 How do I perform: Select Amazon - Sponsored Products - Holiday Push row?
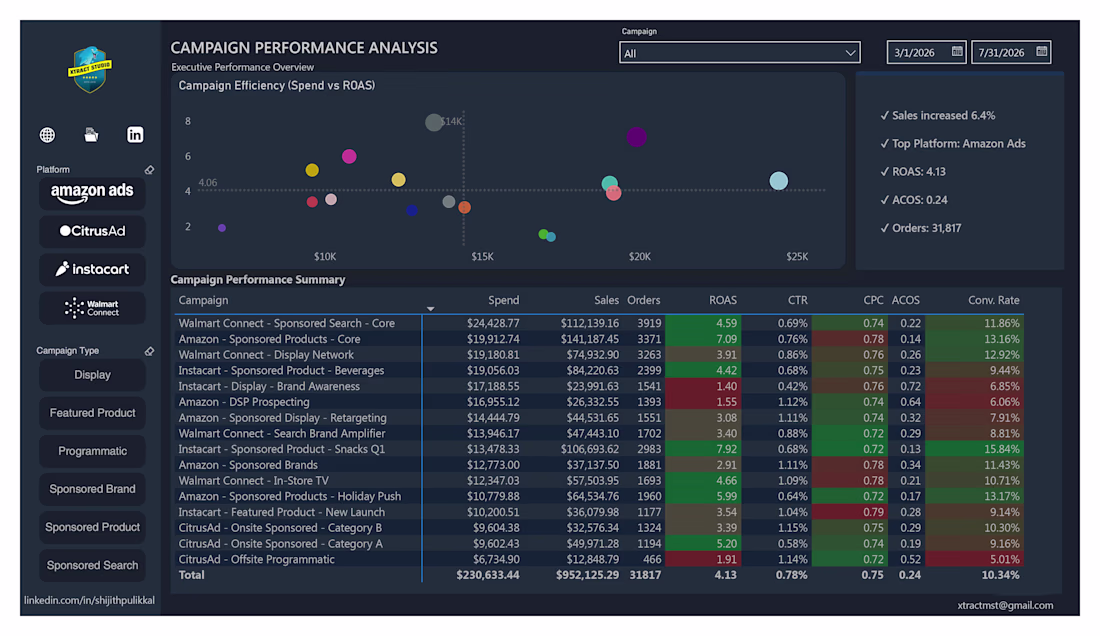pyautogui.click(x=598, y=496)
